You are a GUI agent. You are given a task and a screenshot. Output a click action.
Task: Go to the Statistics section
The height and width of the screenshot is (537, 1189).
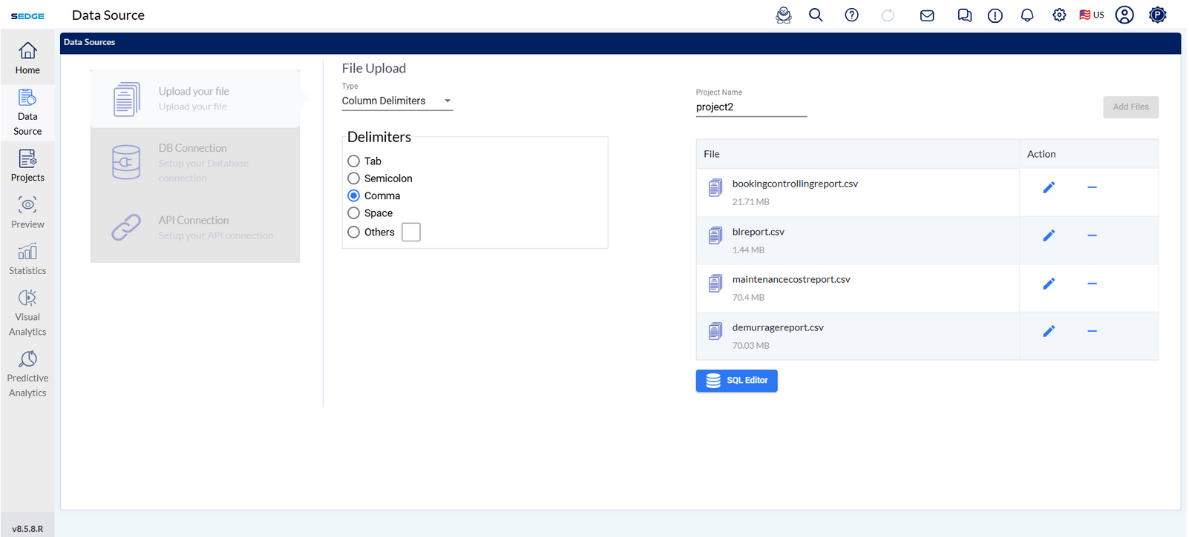[27, 257]
